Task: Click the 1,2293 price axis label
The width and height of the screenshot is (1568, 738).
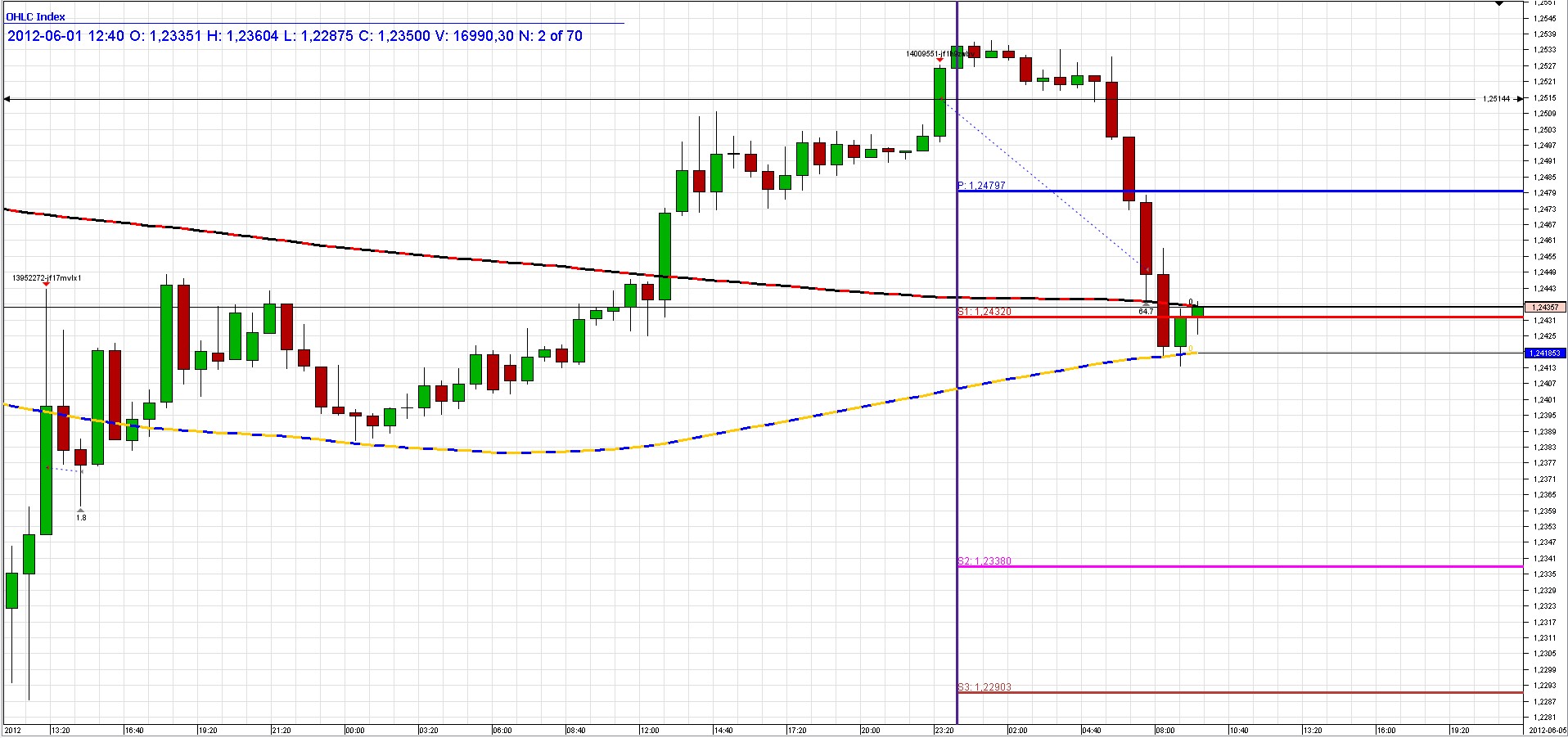Action: click(1544, 686)
